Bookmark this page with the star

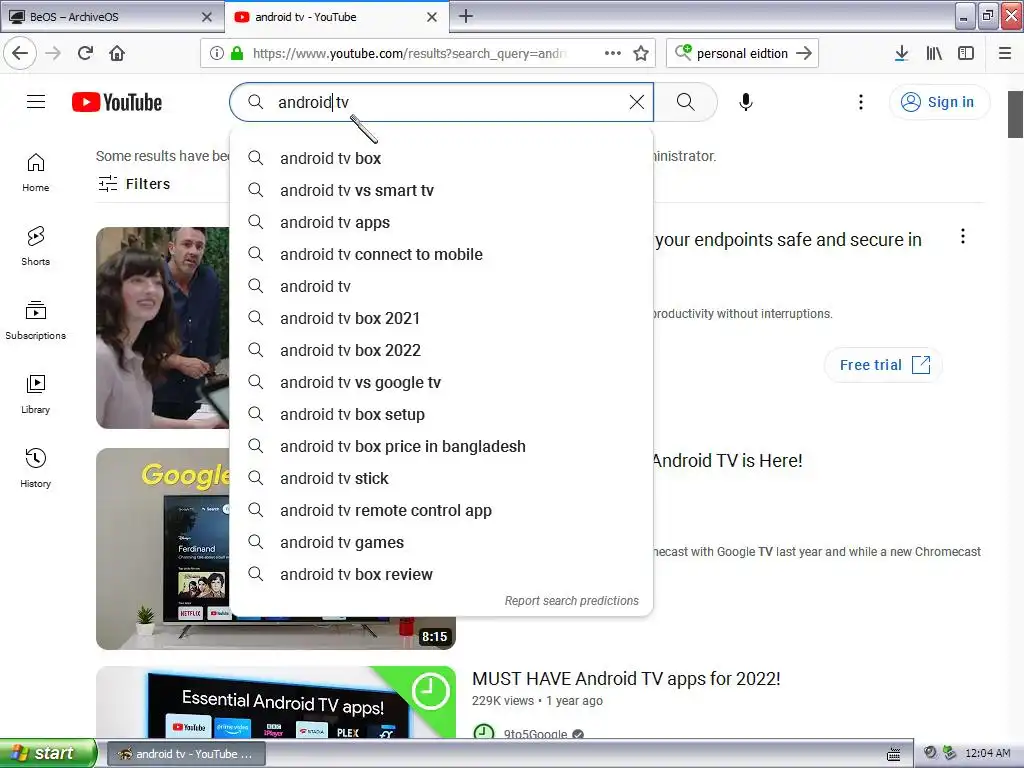641,53
